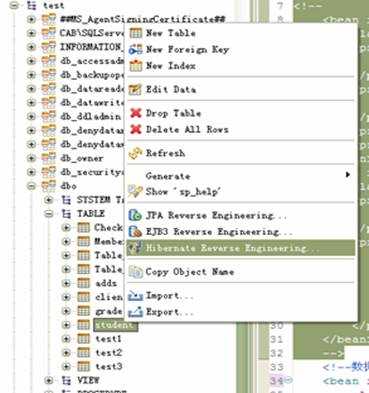Click the red Drop Table icon
Image resolution: width=369 pixels, height=393 pixels.
(135, 113)
